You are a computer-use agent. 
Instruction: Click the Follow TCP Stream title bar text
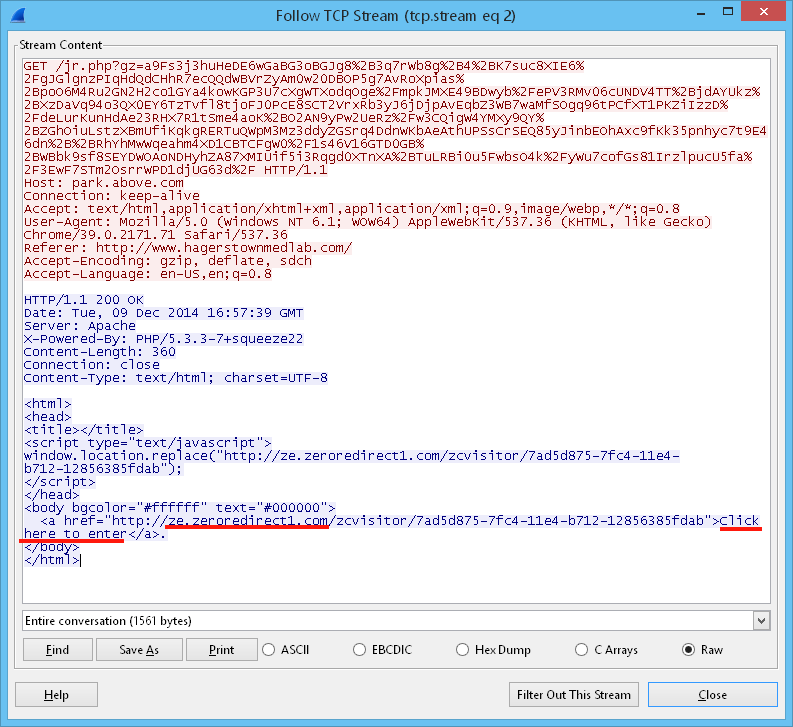coord(396,16)
